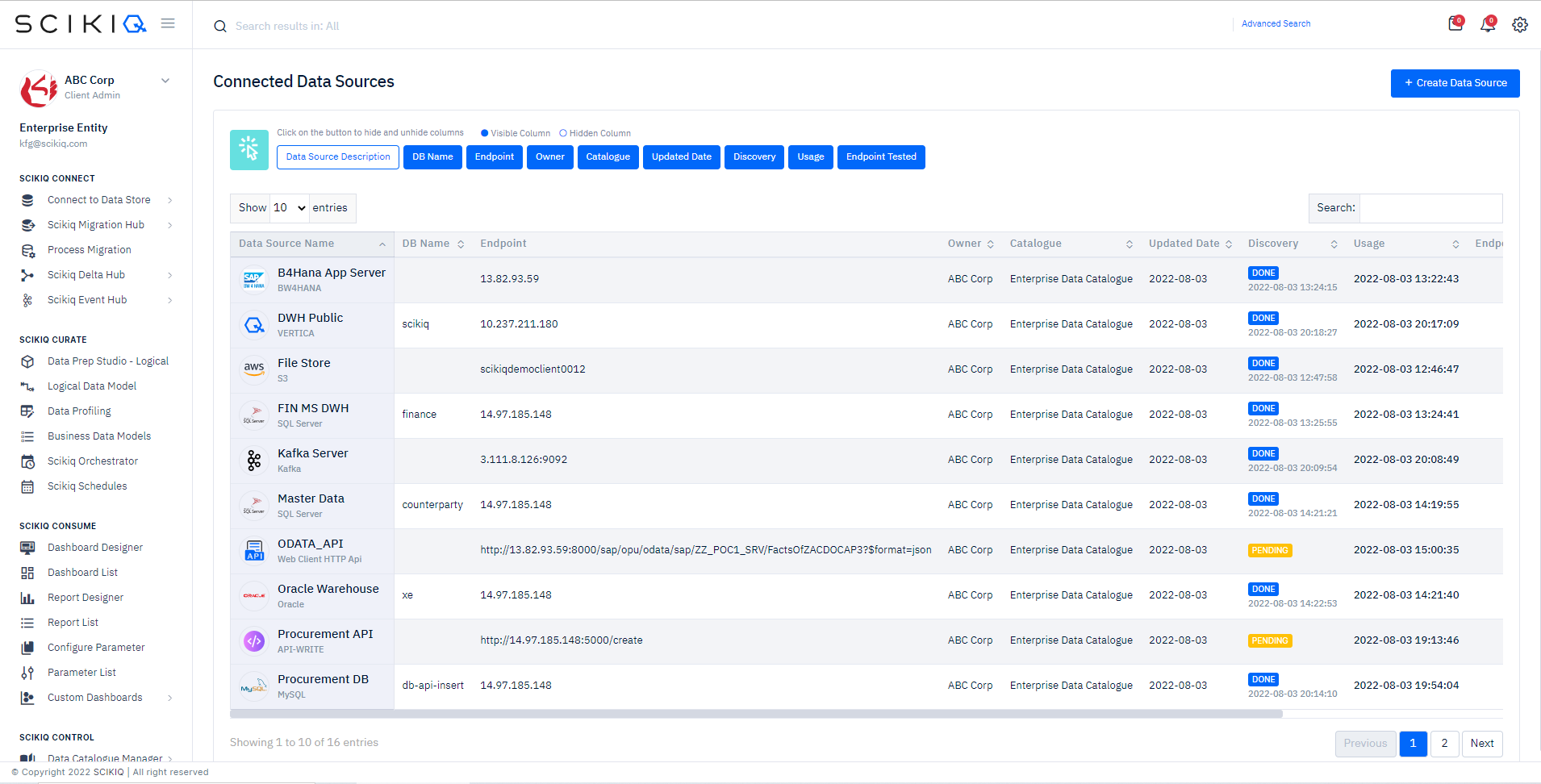Click inside the Search field above the table
1541x784 pixels.
click(1428, 208)
